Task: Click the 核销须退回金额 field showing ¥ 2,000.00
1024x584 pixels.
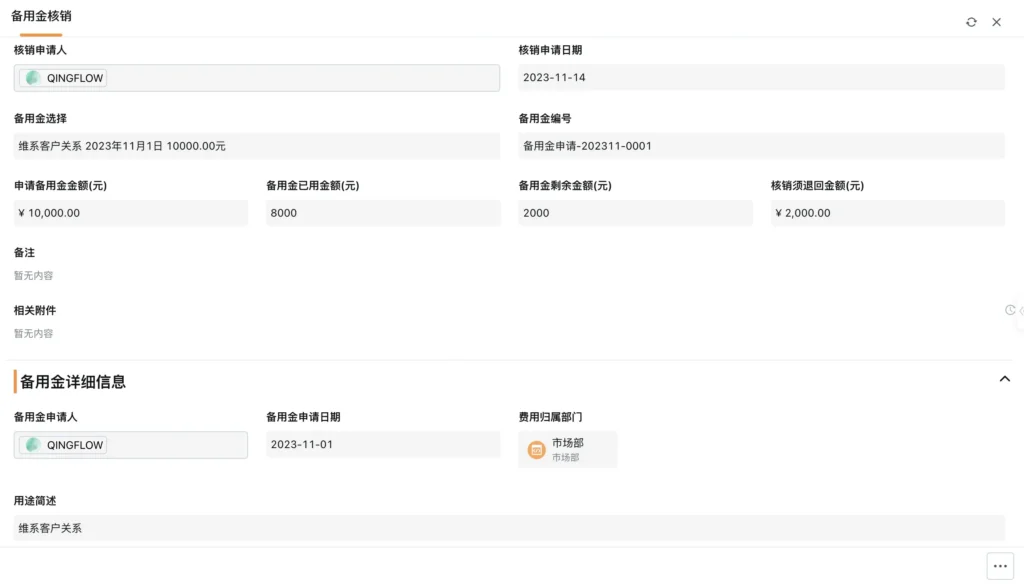Action: click(887, 213)
